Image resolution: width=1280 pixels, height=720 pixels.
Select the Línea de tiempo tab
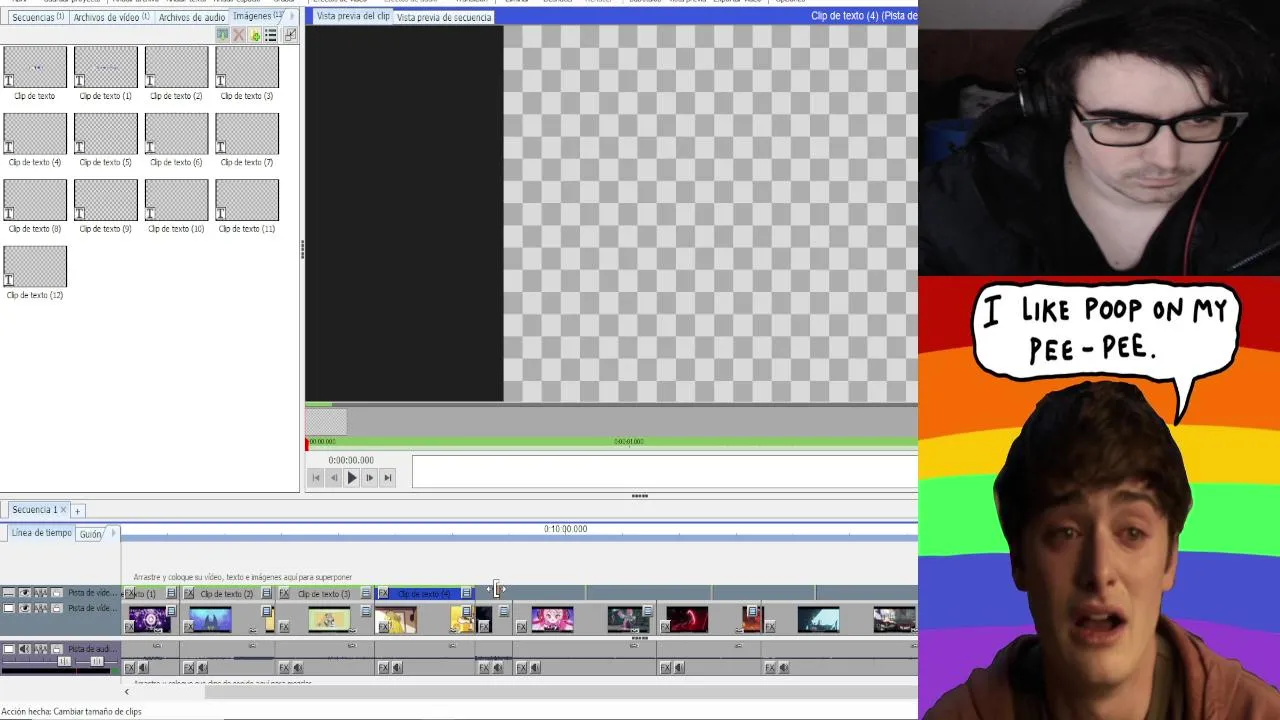tap(41, 533)
